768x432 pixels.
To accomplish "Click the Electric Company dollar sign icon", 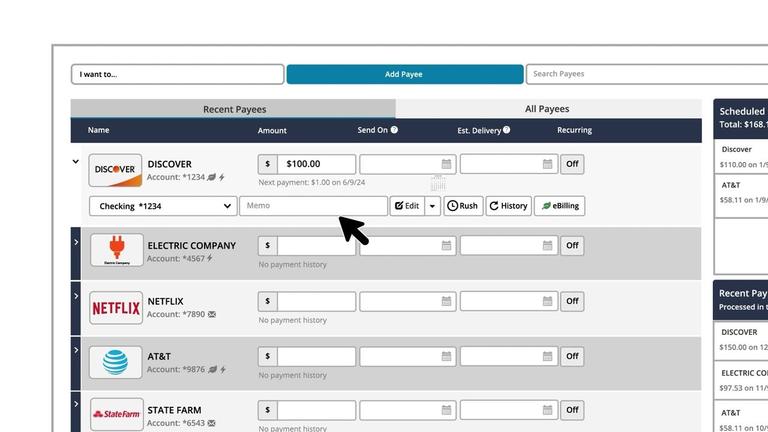I will [x=267, y=245].
